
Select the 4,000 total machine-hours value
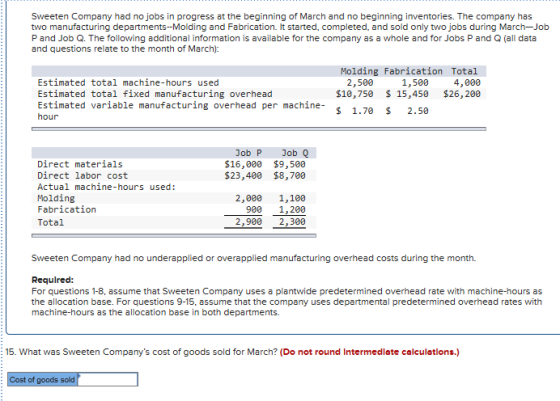tap(467, 83)
